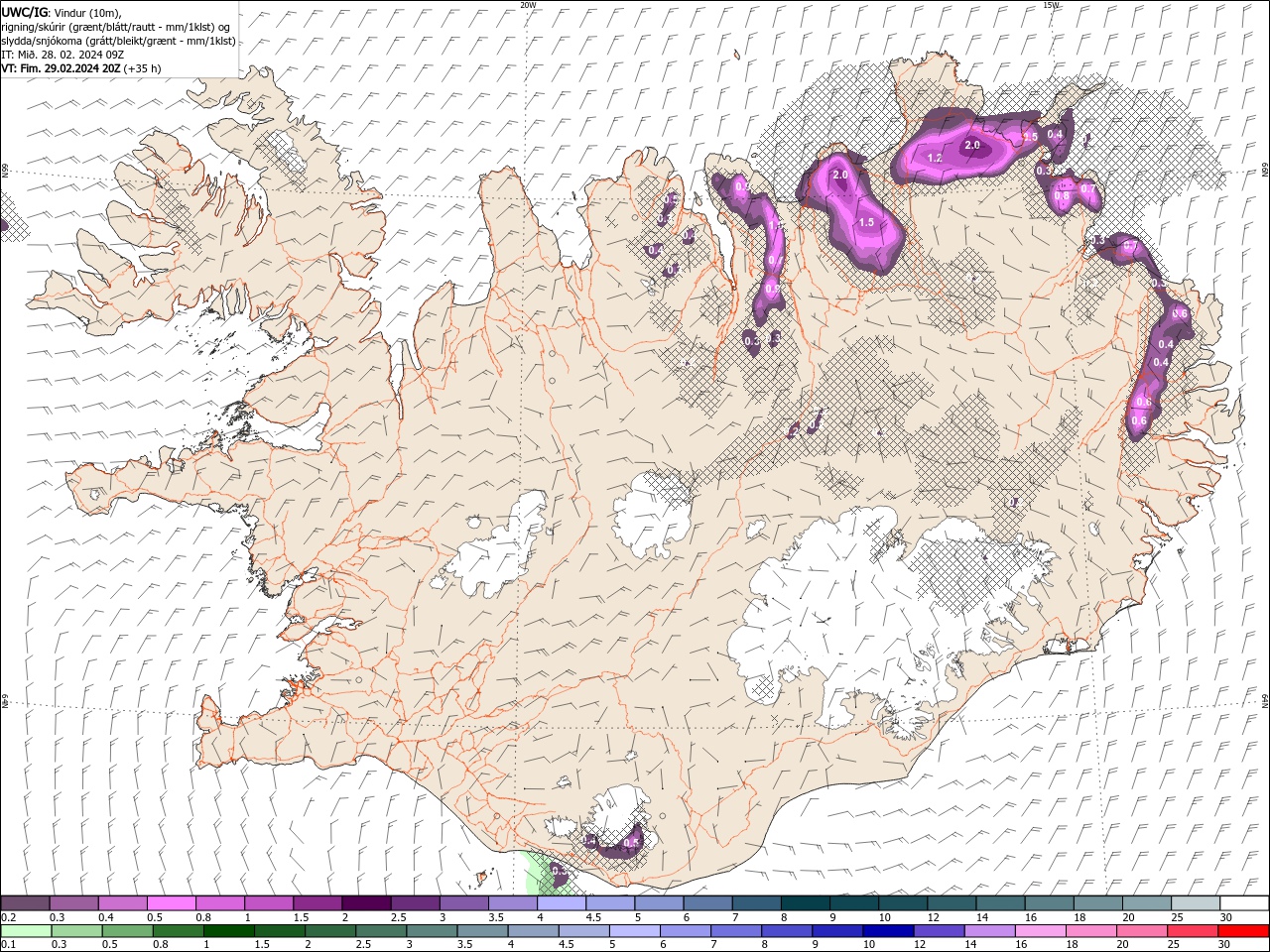The width and height of the screenshot is (1270, 952).
Task: Click the '0.4' label on snowfall scale
Action: 105,917
